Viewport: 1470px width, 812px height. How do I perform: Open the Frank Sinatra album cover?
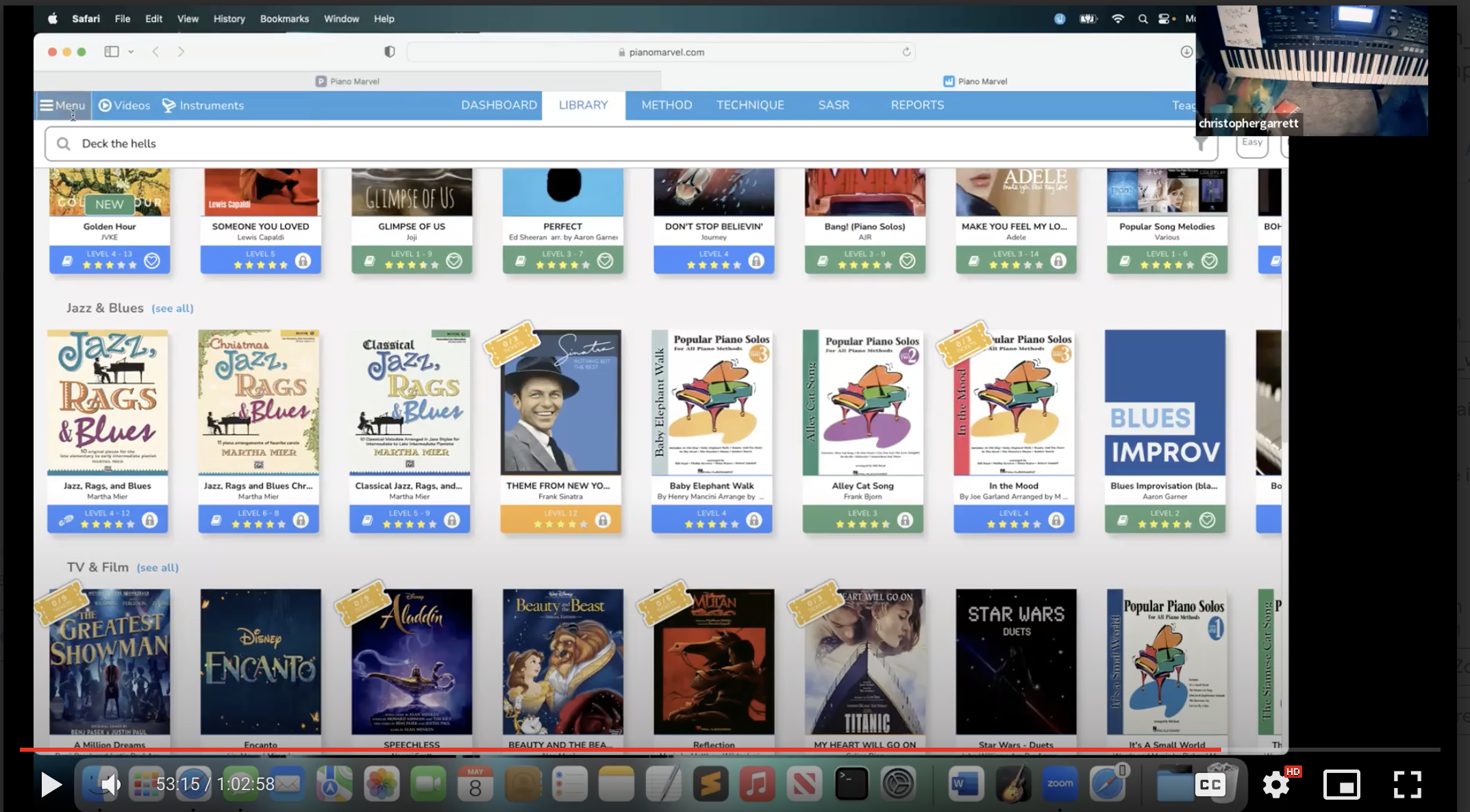(x=561, y=403)
